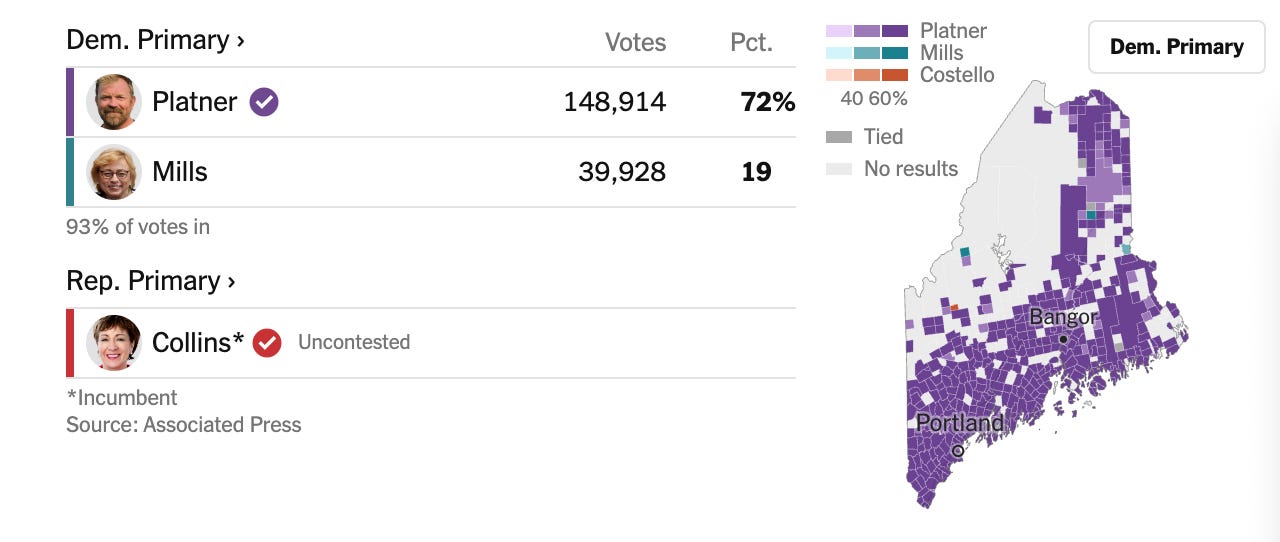The width and height of the screenshot is (1280, 542).
Task: Click the Dem. Primary map selector button
Action: tap(1177, 47)
